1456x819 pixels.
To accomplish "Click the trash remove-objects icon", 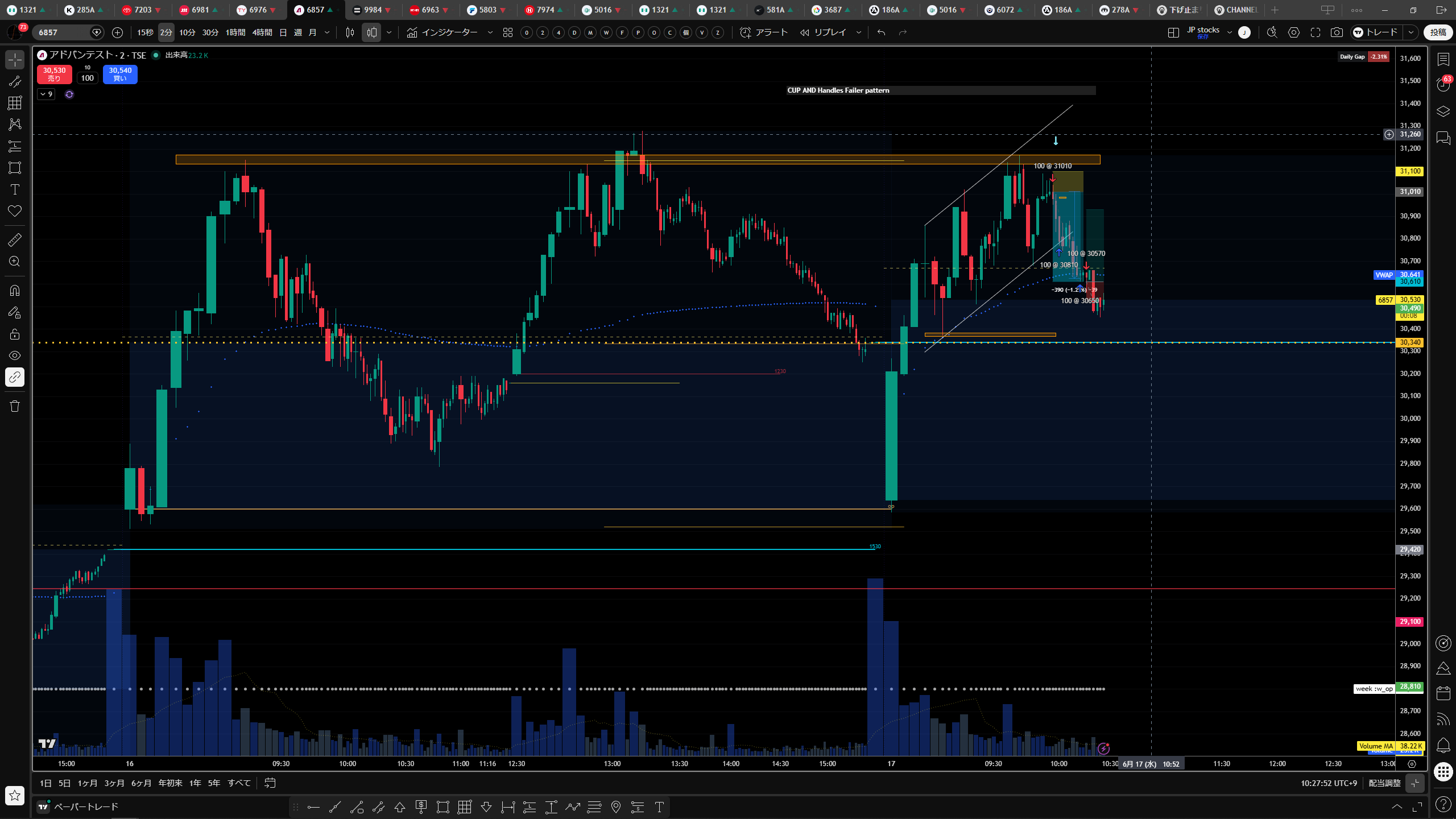I will 15,406.
